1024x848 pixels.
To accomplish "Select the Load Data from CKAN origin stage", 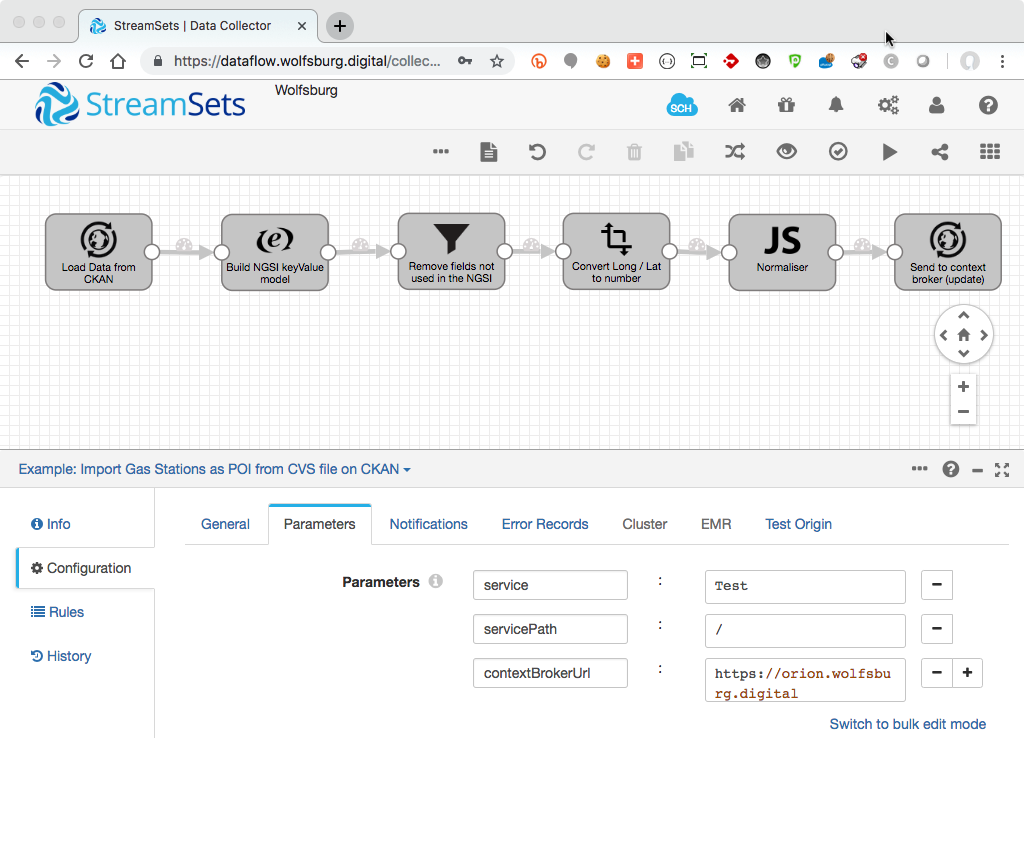I will click(98, 251).
